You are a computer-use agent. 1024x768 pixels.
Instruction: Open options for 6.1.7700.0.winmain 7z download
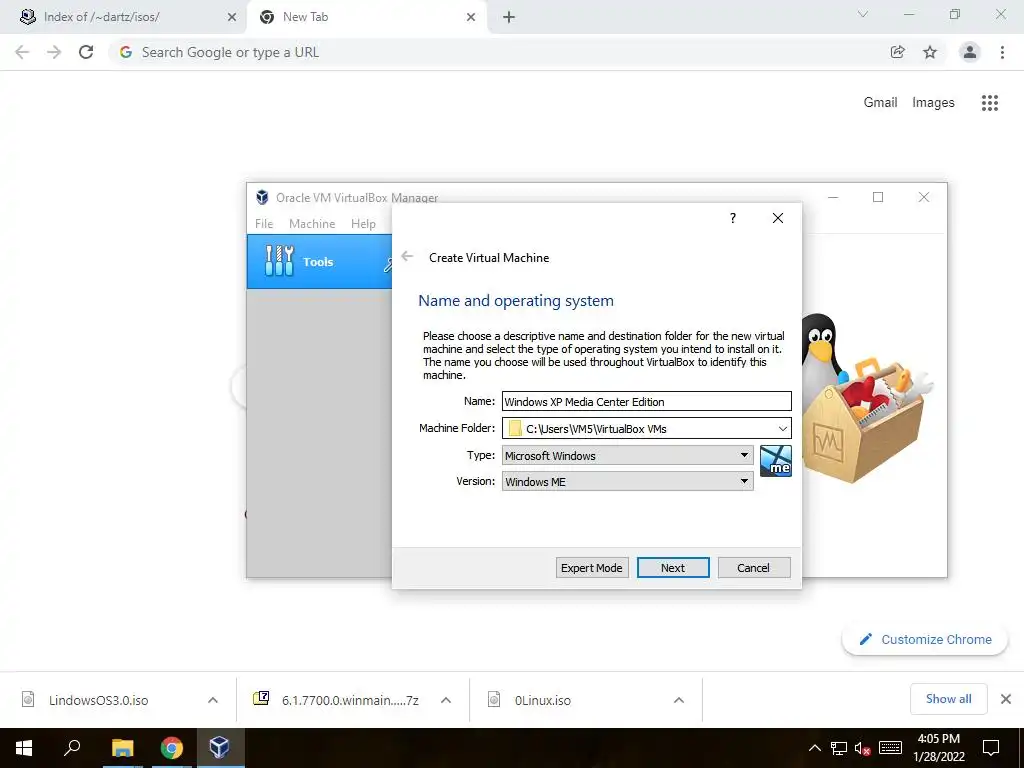pos(446,700)
